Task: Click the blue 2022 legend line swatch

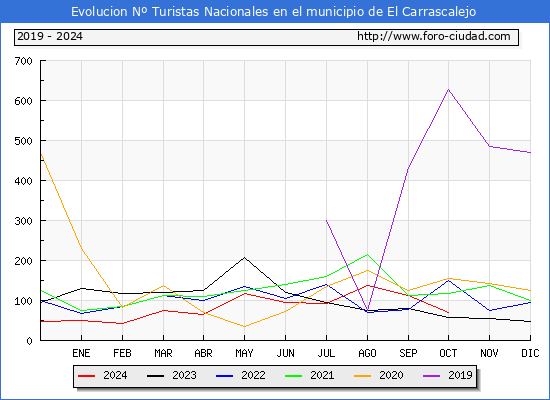Action: (224, 376)
